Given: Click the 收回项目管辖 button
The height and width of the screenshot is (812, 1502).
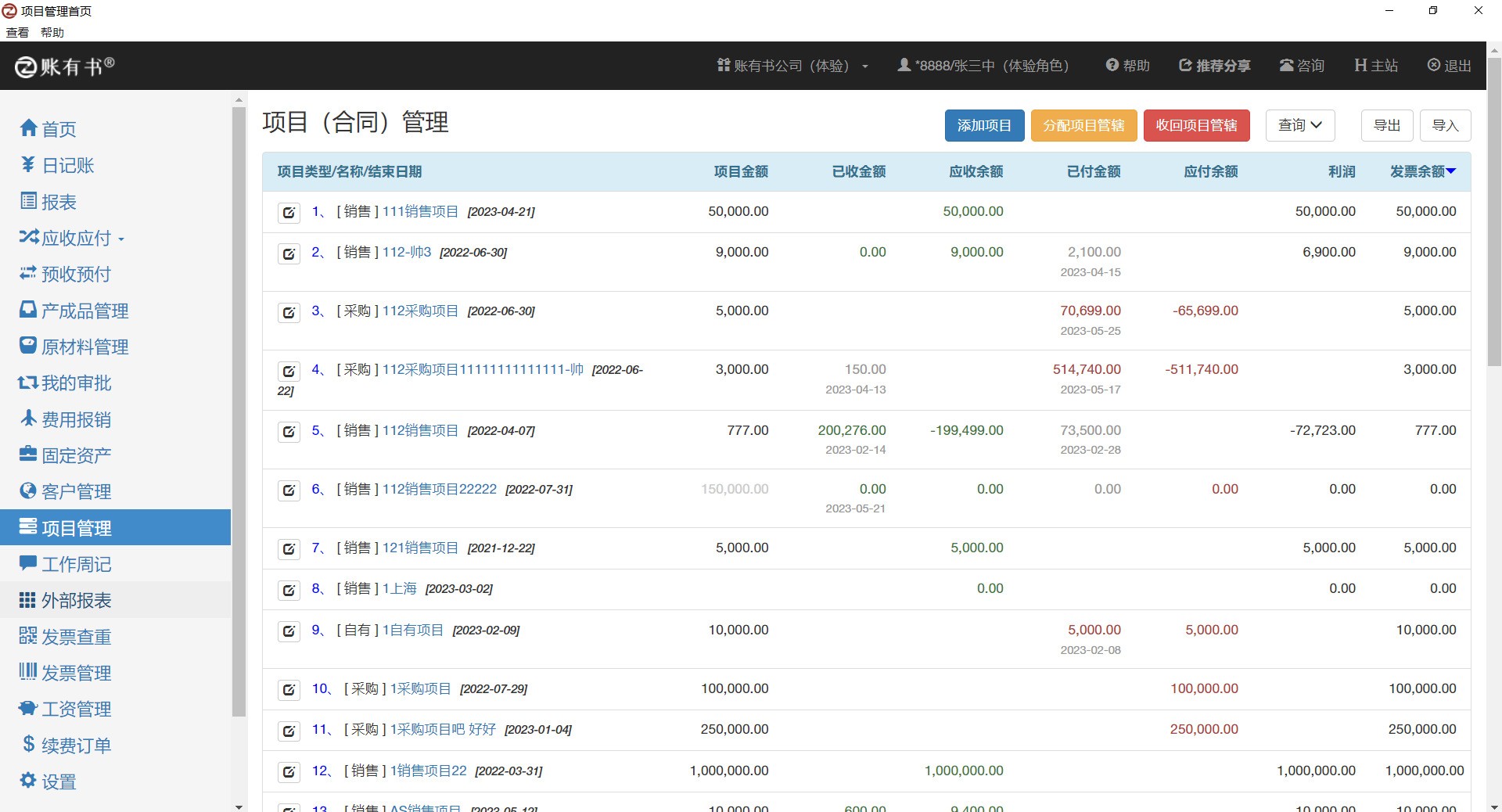Looking at the screenshot, I should click(x=1196, y=125).
